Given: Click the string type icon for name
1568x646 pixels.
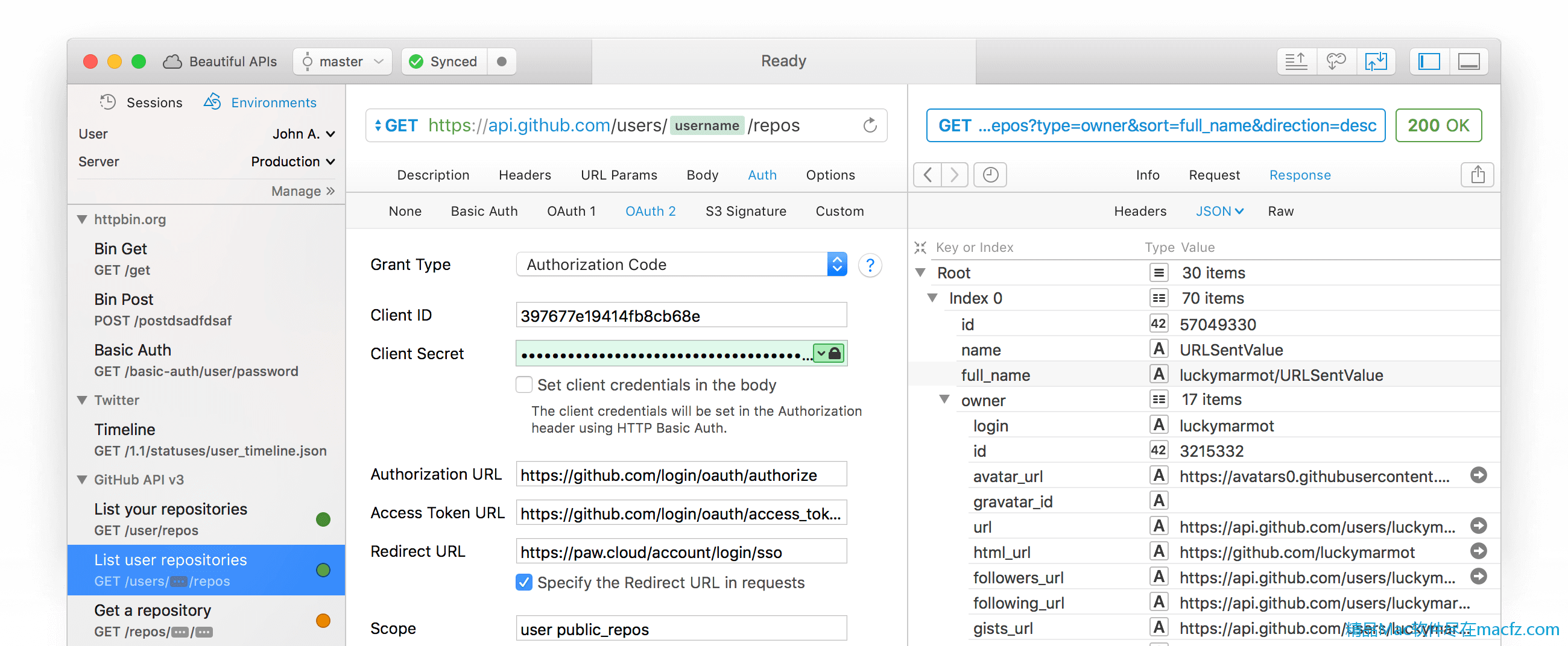Looking at the screenshot, I should click(1159, 350).
